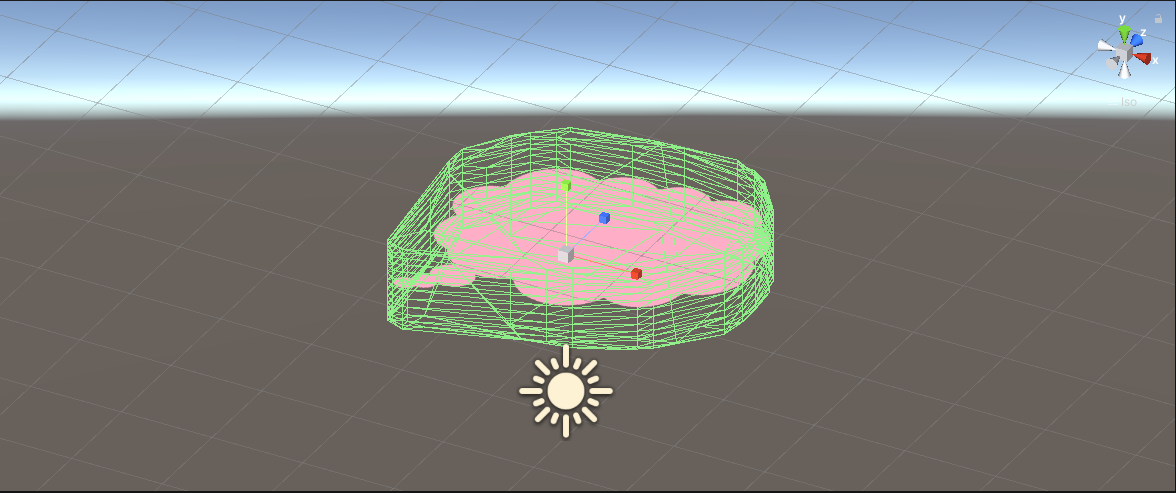This screenshot has width=1176, height=493.
Task: Click the white left-pointing cone on the scene gizmo
Action: 1106,46
